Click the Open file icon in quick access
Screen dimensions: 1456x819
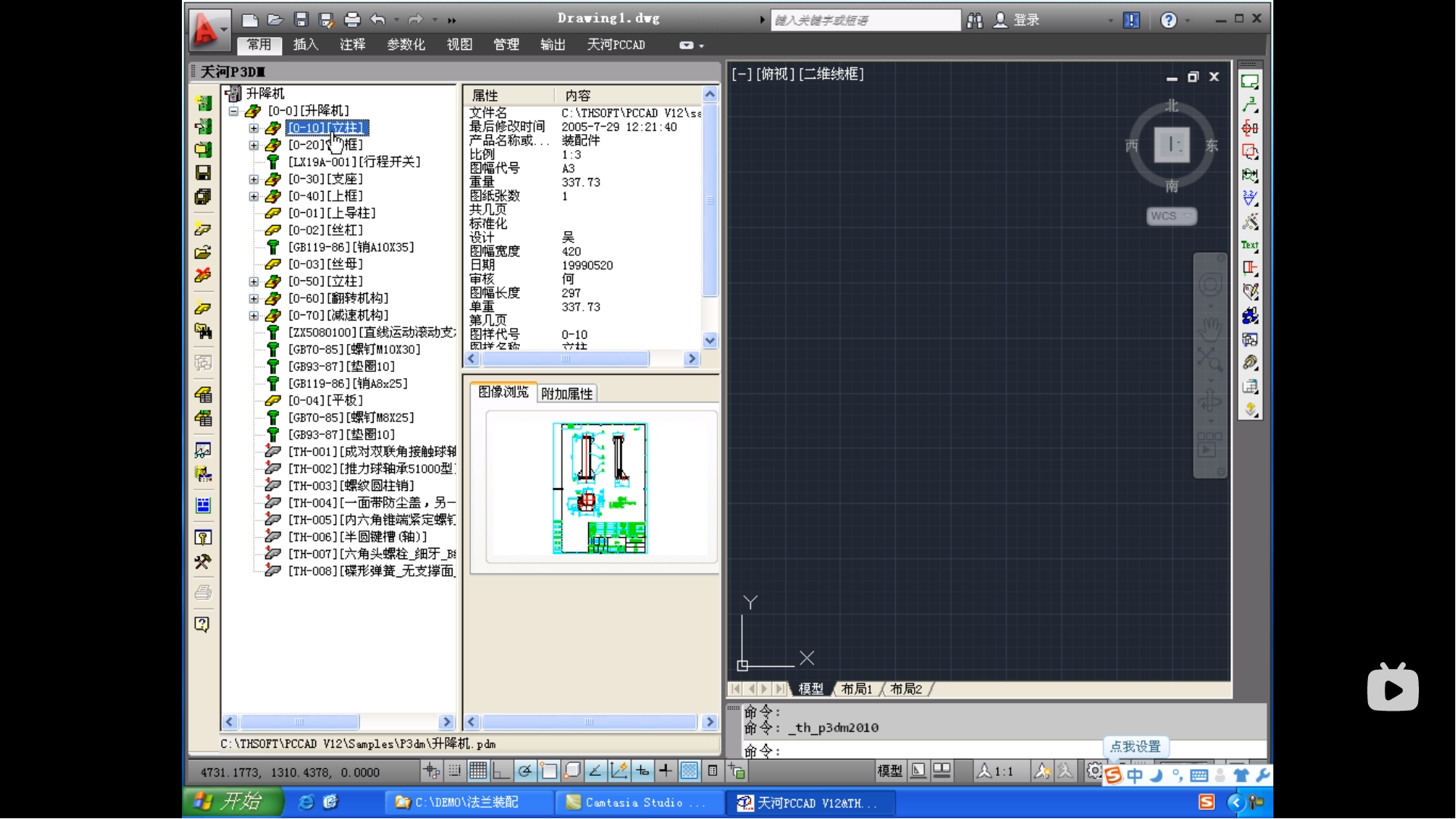coord(275,20)
